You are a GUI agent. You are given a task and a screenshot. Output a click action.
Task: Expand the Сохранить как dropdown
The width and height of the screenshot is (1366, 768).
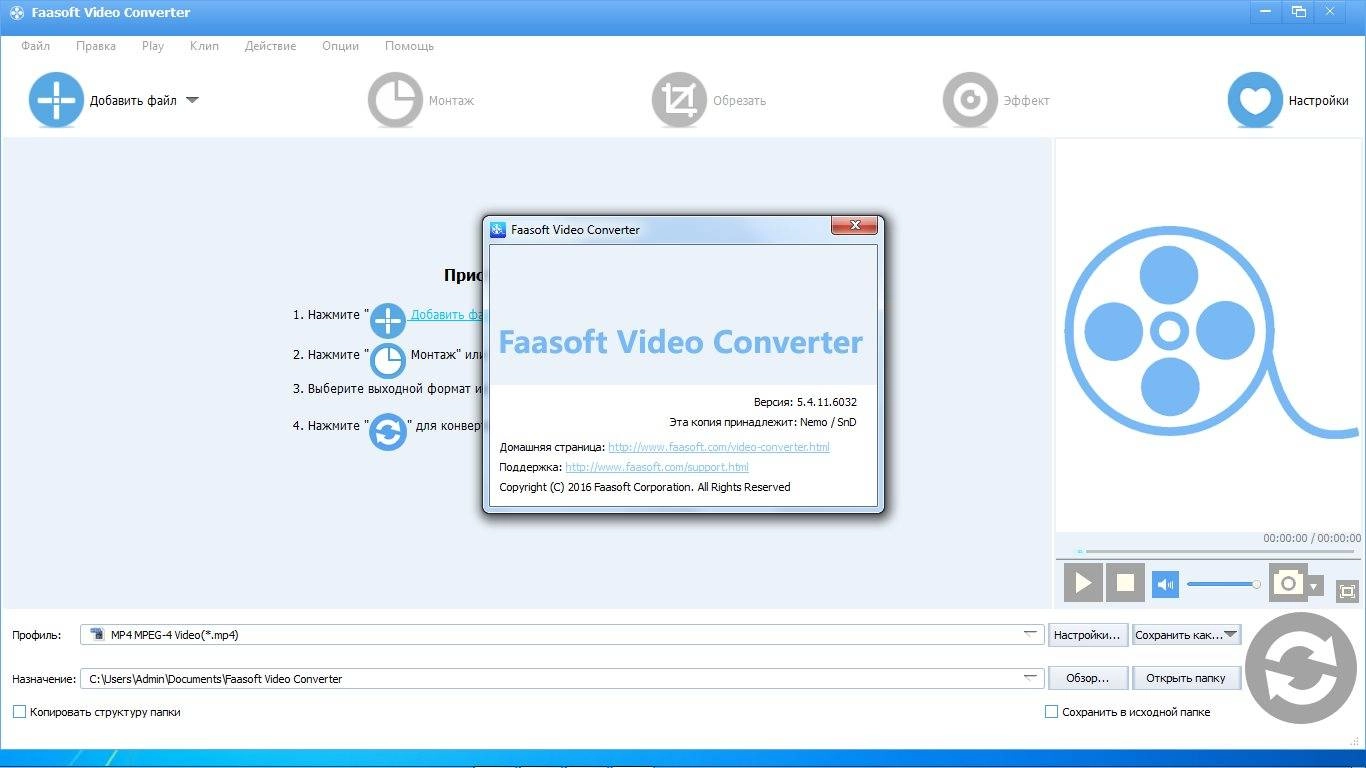(1231, 634)
